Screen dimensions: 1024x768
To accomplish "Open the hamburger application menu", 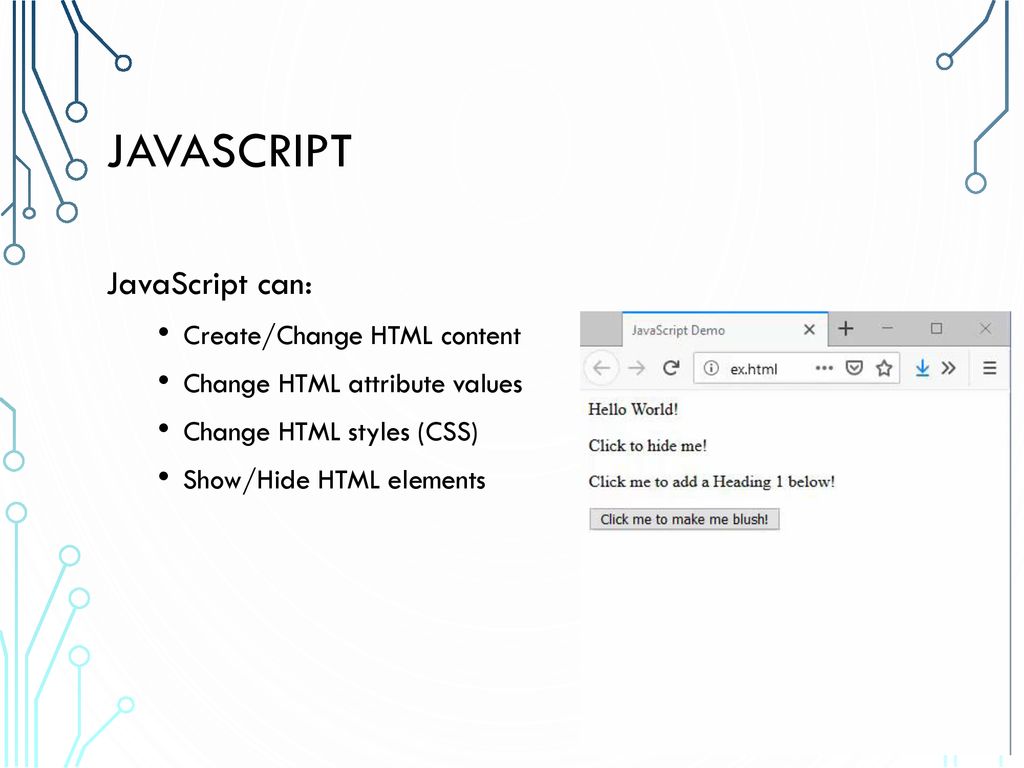I will click(x=989, y=368).
